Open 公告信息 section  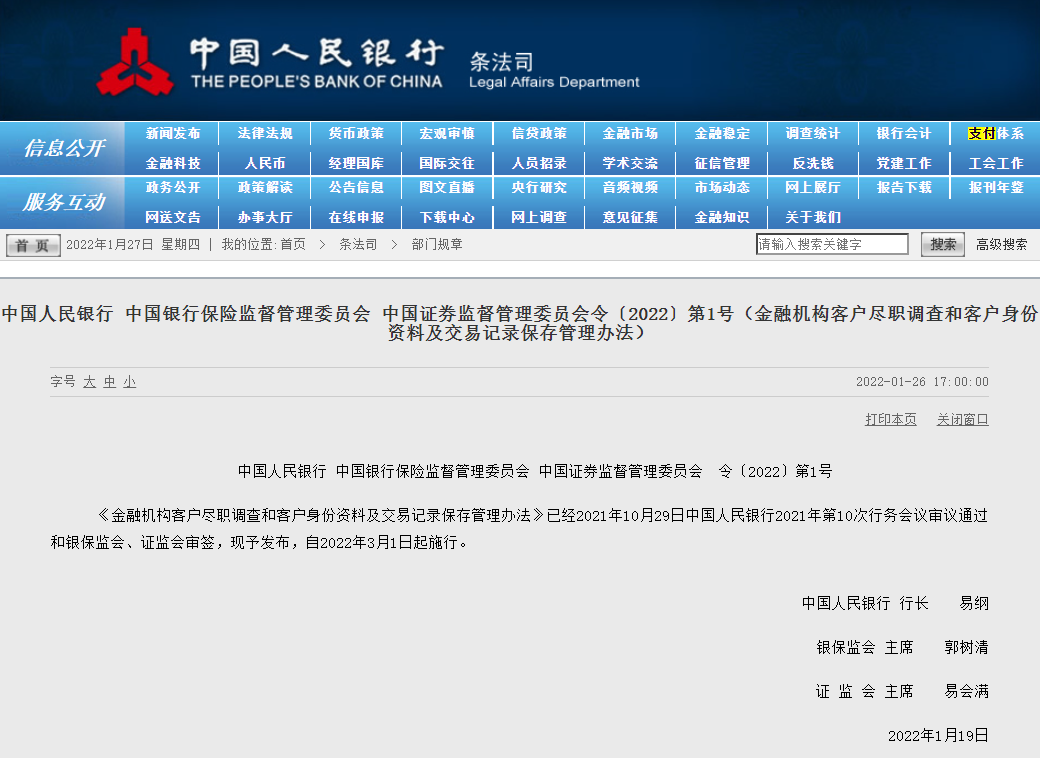coord(356,188)
